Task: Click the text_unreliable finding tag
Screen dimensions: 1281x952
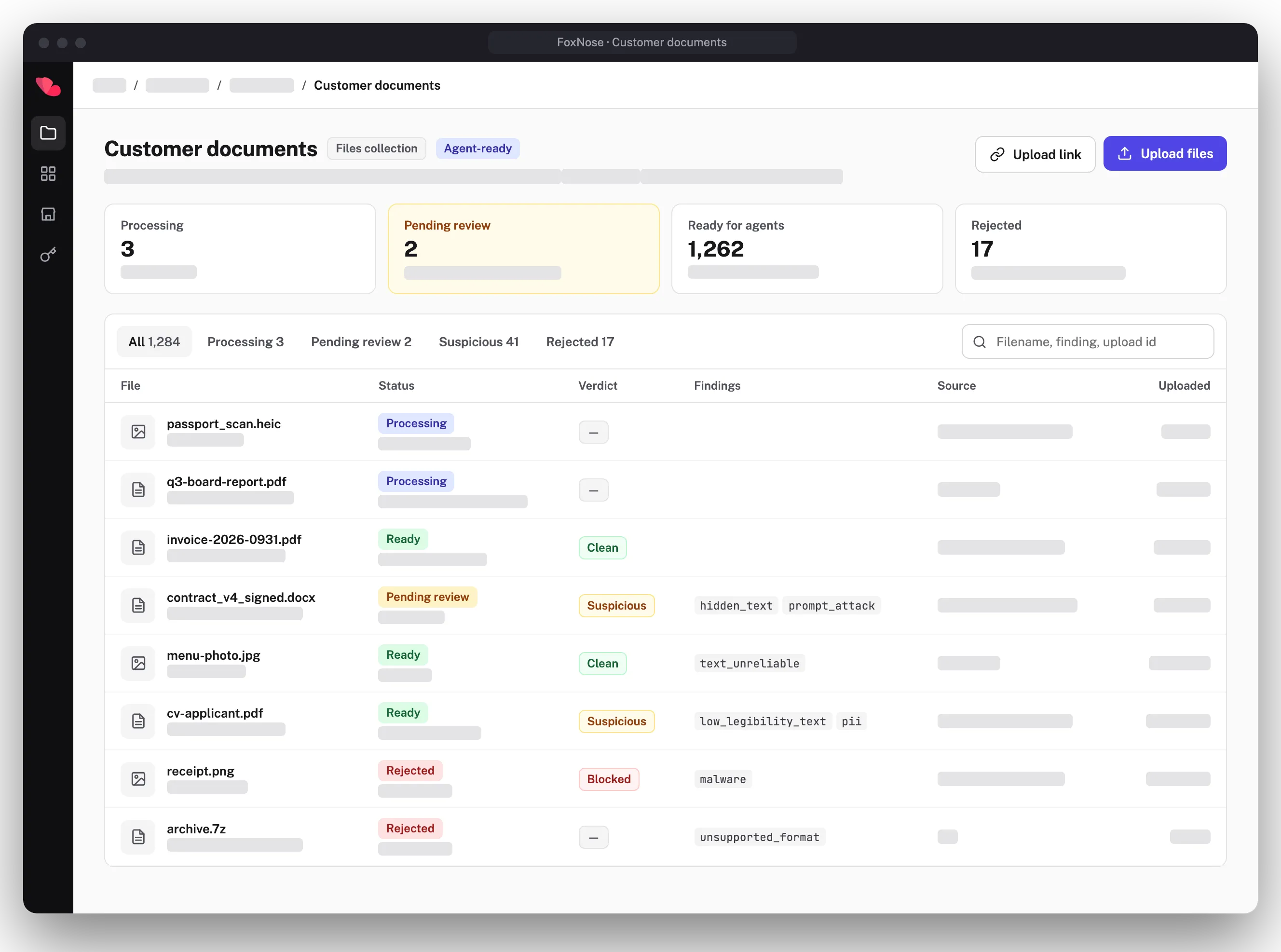Action: [x=749, y=663]
